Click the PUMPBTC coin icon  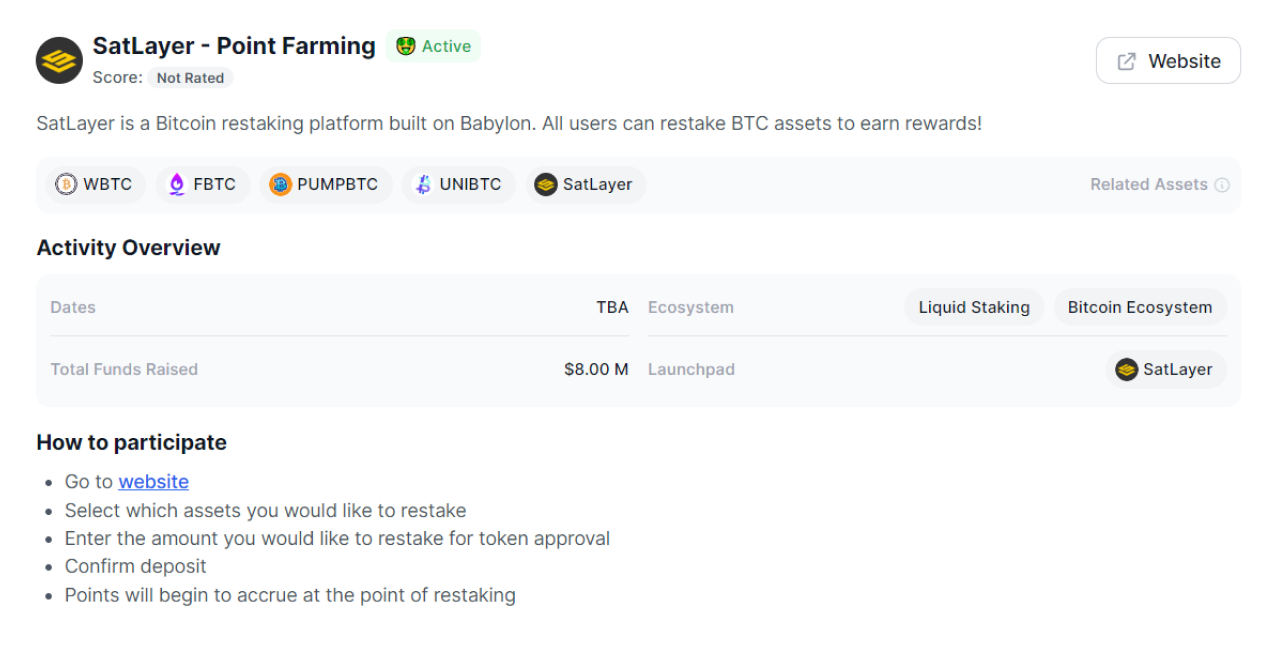[280, 184]
